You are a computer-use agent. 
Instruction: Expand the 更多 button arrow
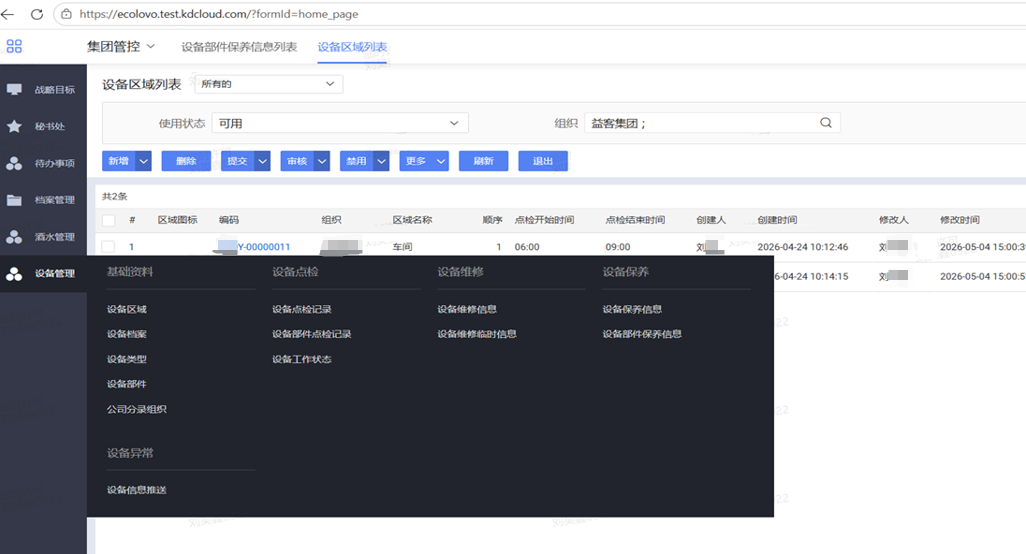[x=441, y=161]
